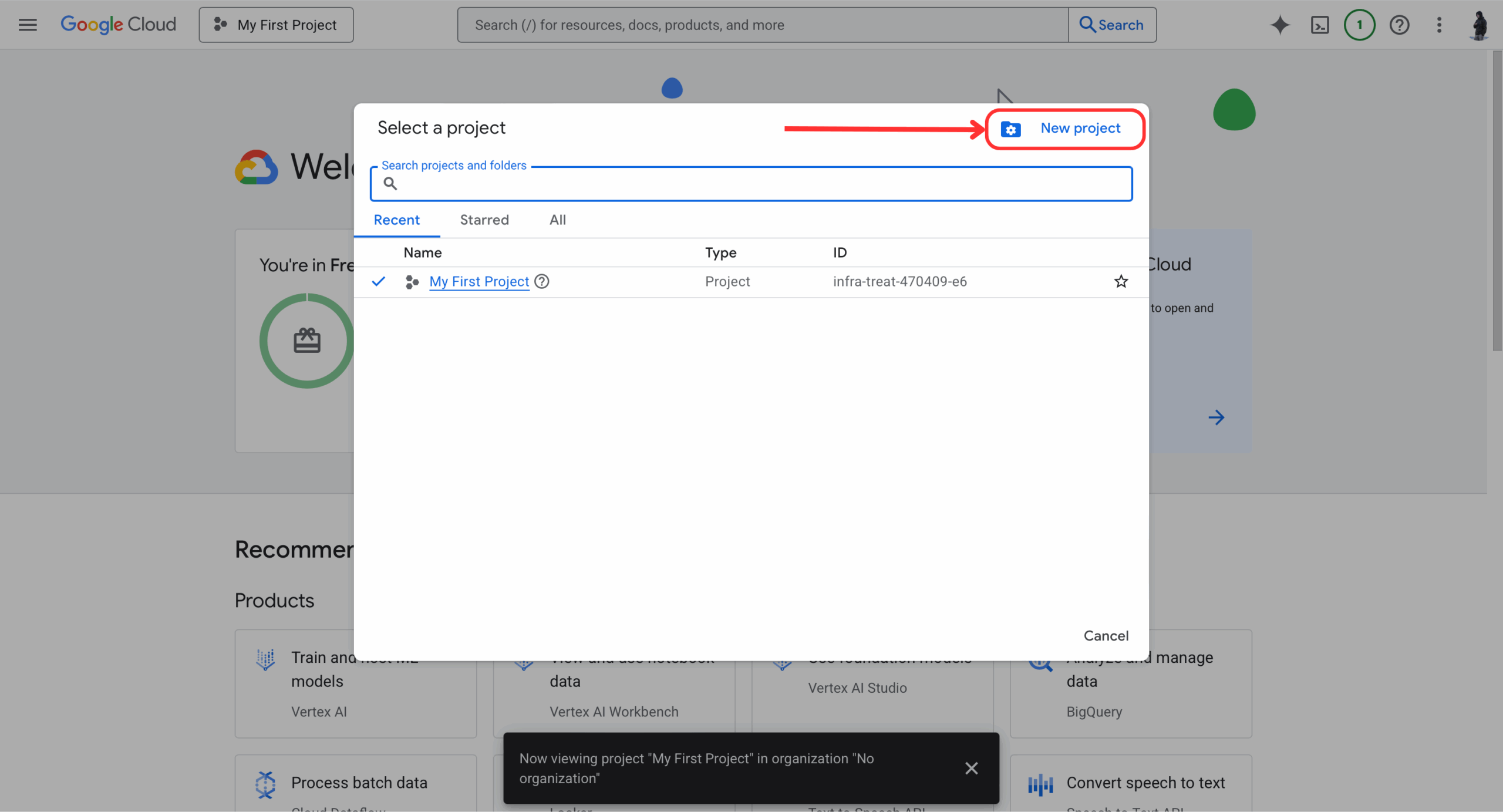Screen dimensions: 1503x812
Task: Switch to the All tab
Action: tap(557, 220)
